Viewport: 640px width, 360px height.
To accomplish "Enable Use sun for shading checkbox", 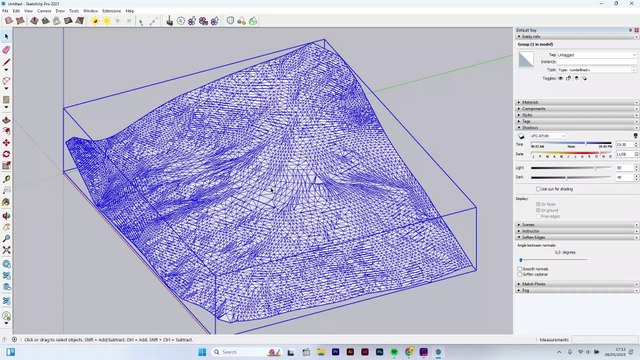I will pyautogui.click(x=538, y=189).
